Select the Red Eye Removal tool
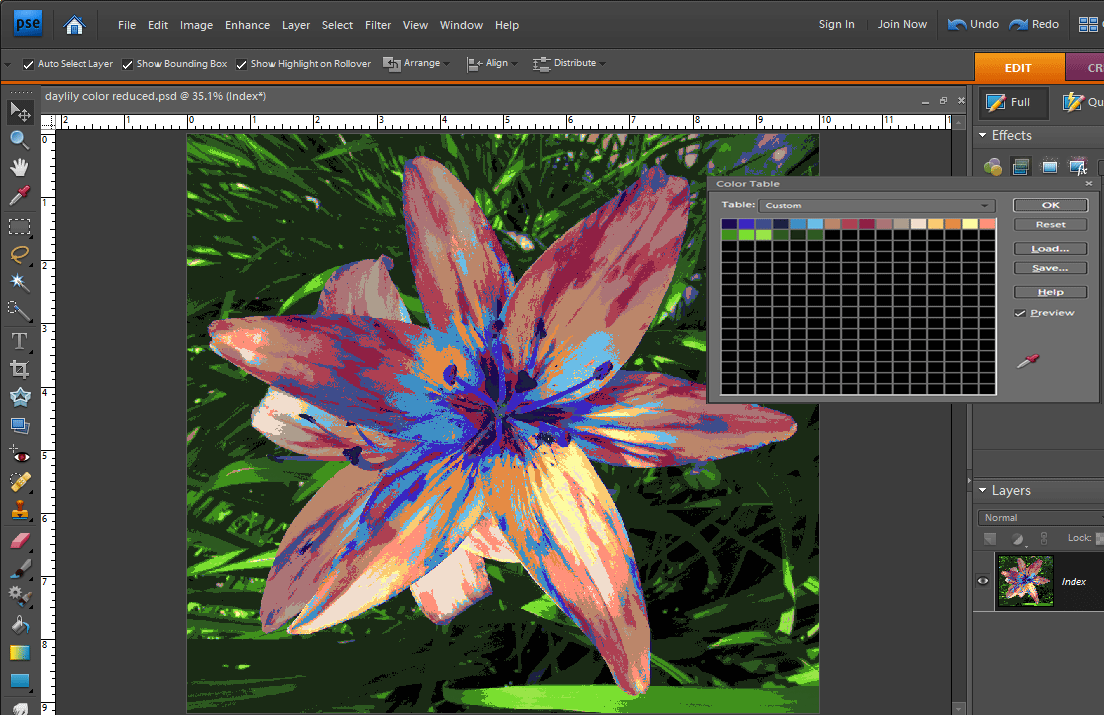The image size is (1104, 715). pos(19,455)
